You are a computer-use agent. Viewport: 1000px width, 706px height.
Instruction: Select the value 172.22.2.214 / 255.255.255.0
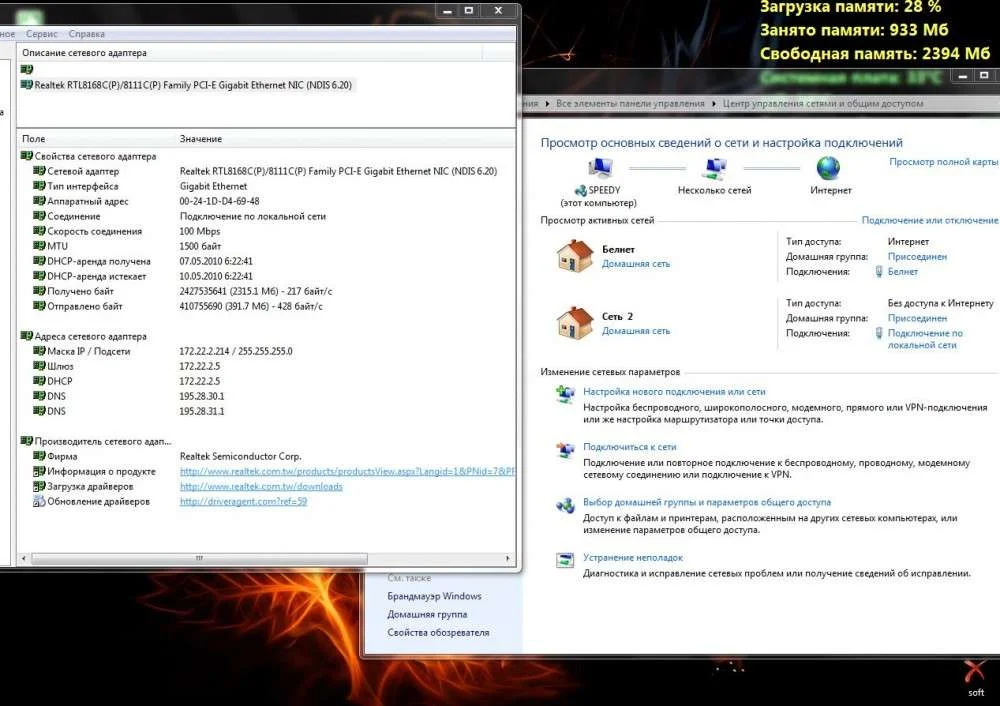pos(236,351)
